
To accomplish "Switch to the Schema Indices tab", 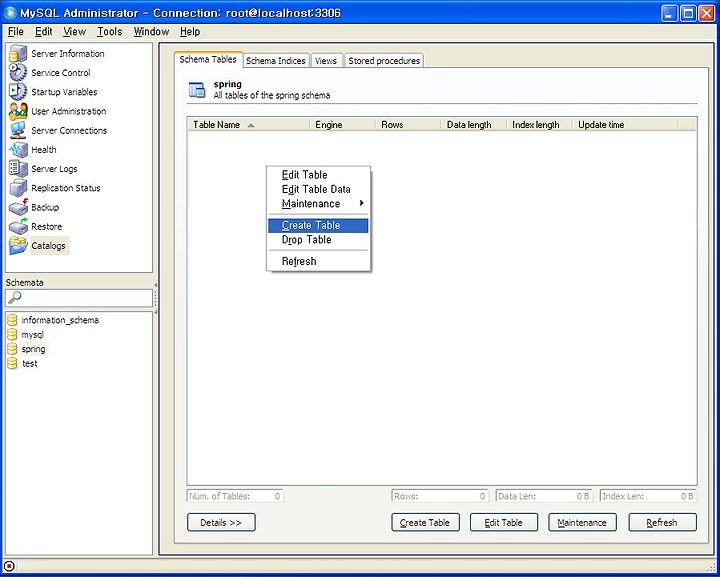I will click(x=276, y=61).
